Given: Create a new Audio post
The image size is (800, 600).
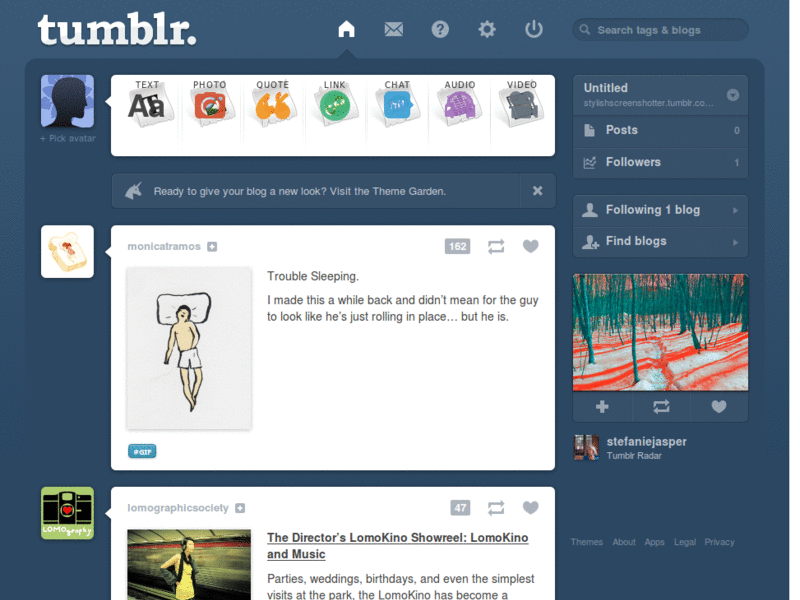Looking at the screenshot, I should tap(460, 104).
